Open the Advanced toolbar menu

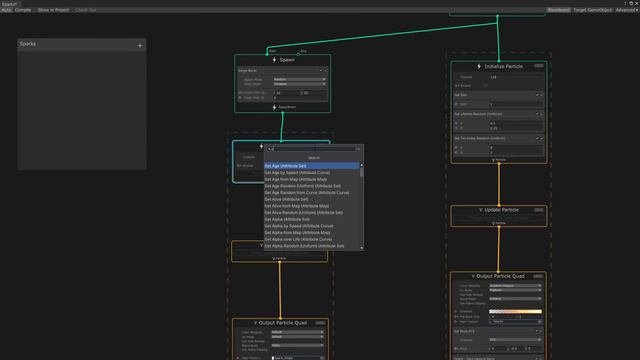pyautogui.click(x=627, y=10)
